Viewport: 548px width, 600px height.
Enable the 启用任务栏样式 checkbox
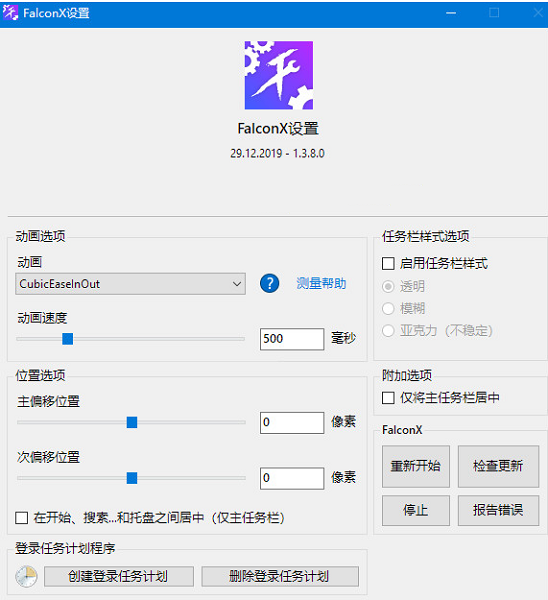point(388,264)
